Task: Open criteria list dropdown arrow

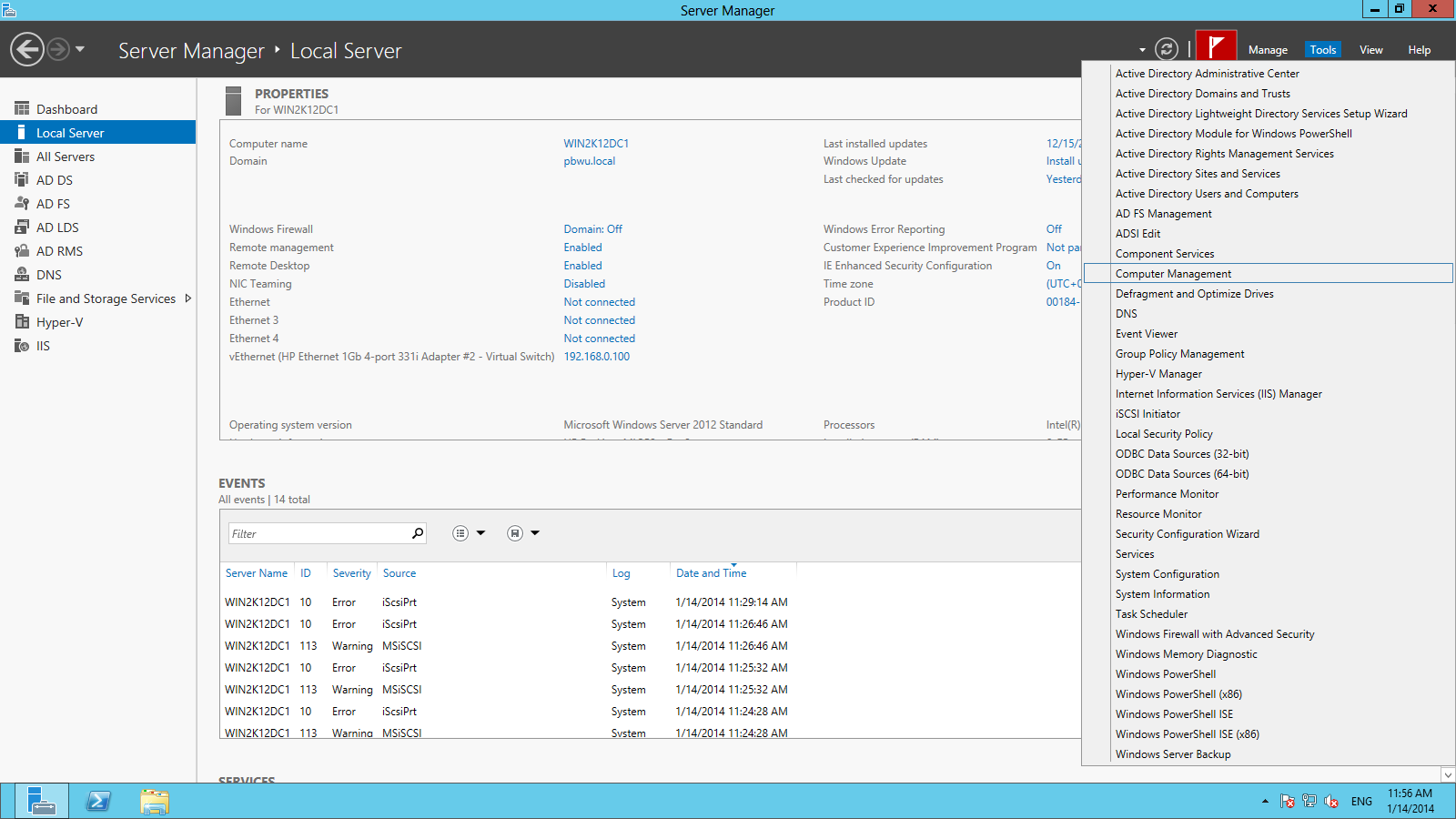Action: 481,533
